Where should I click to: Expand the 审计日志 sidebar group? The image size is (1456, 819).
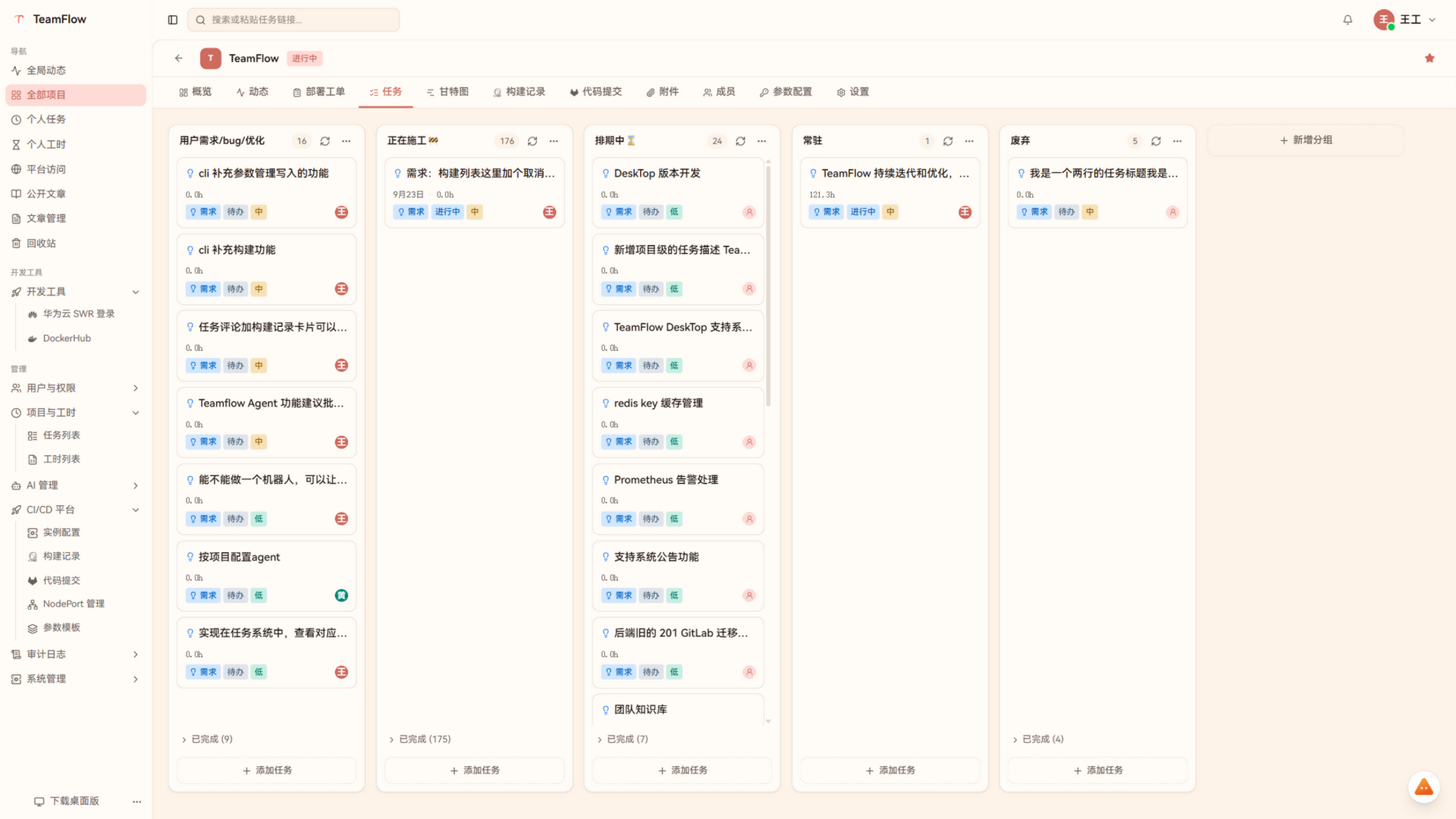(x=136, y=654)
